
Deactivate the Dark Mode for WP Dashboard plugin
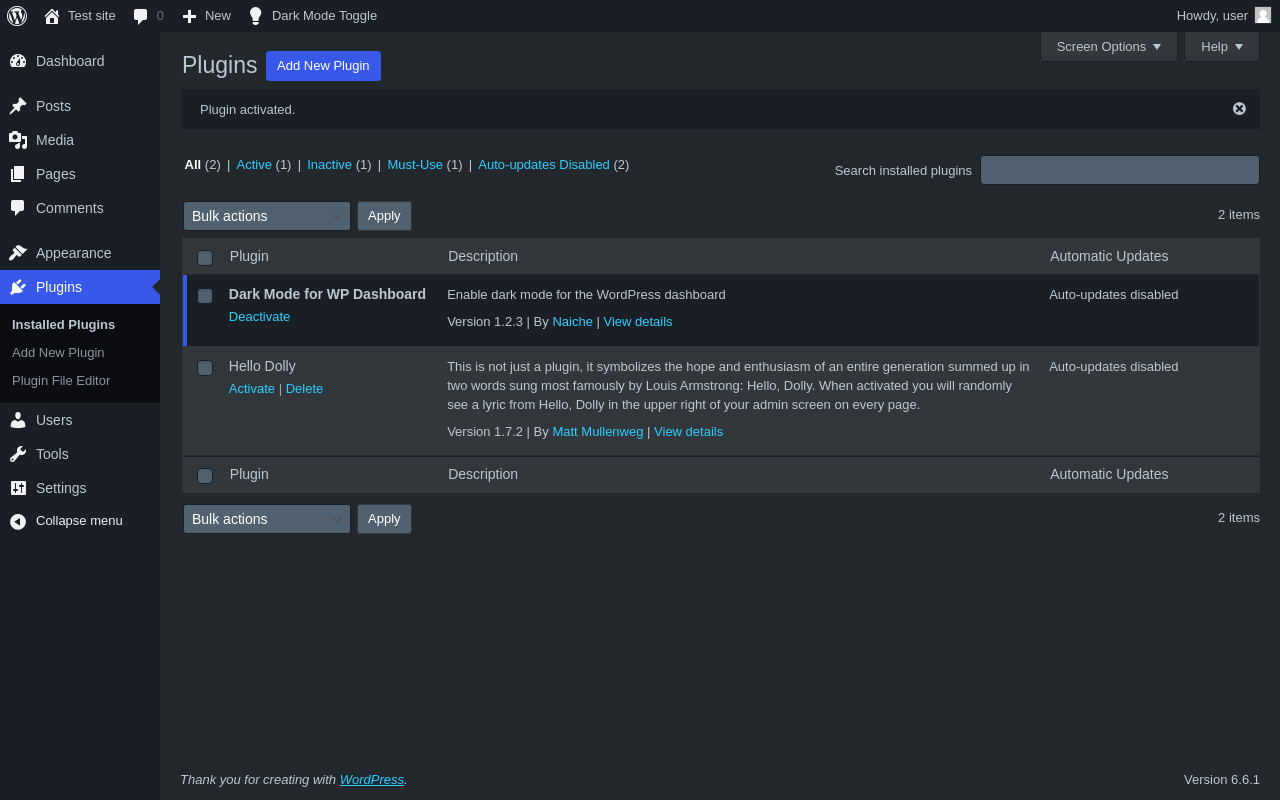[x=259, y=317]
